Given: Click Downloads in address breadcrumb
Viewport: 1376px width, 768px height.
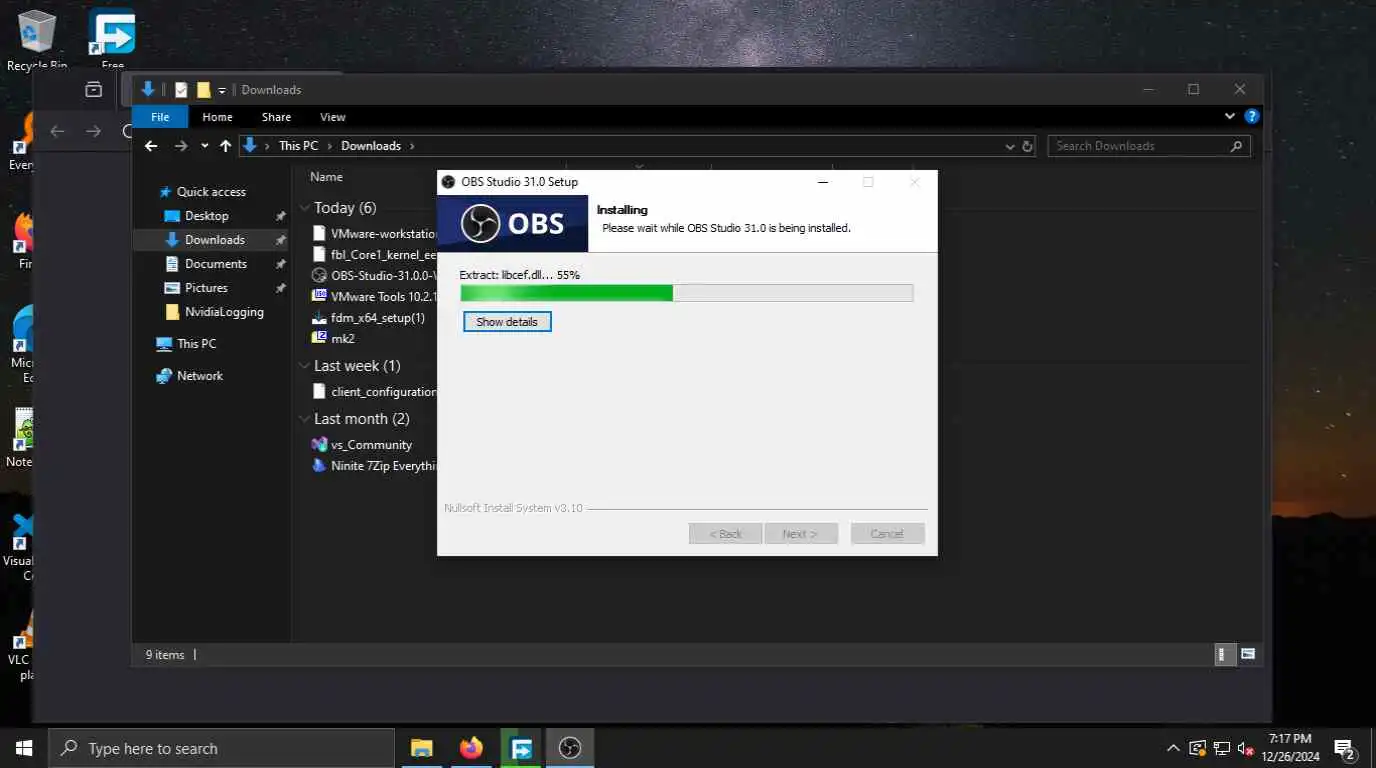Looking at the screenshot, I should pyautogui.click(x=371, y=146).
